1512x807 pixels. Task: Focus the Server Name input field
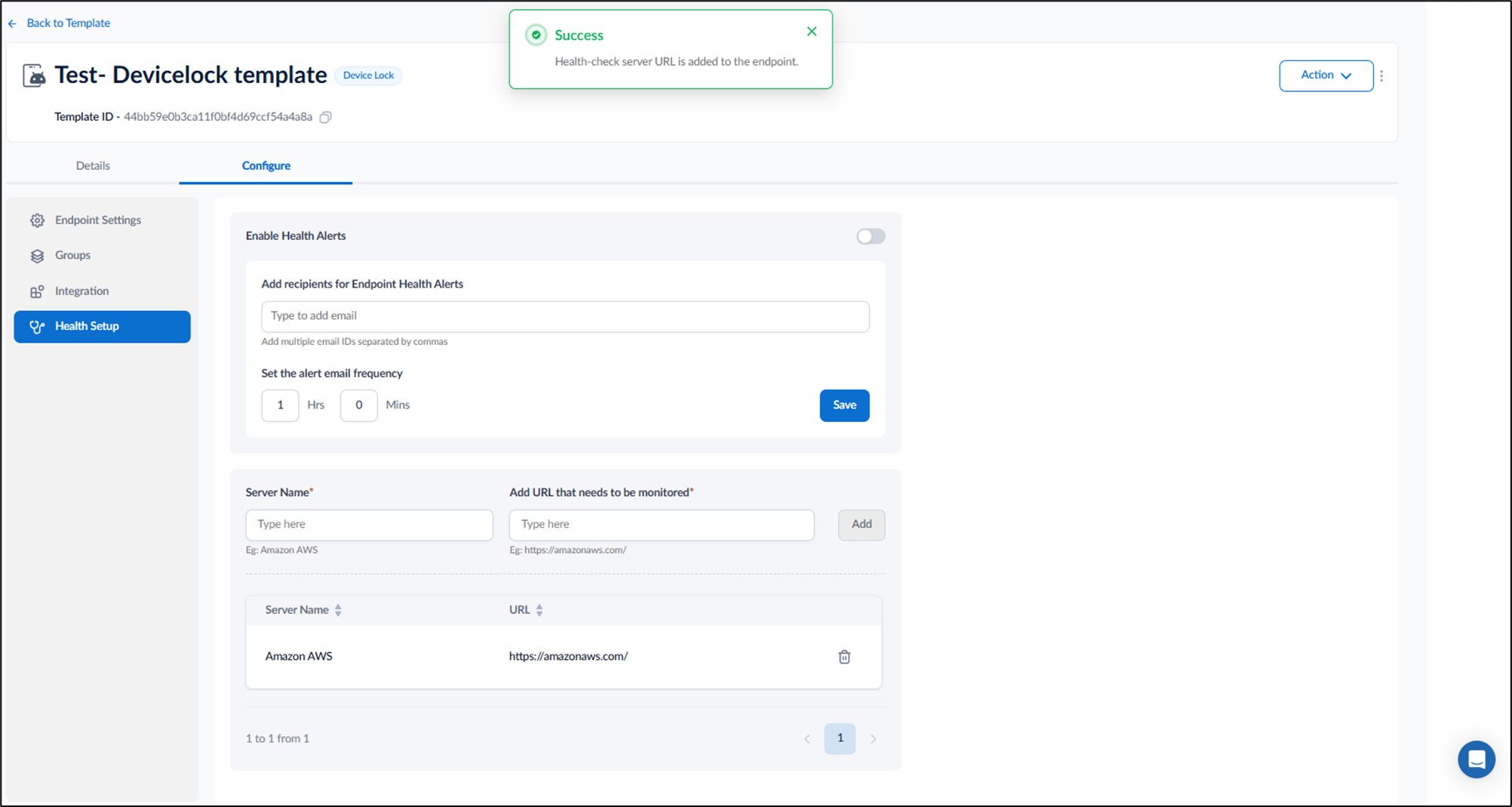point(369,525)
